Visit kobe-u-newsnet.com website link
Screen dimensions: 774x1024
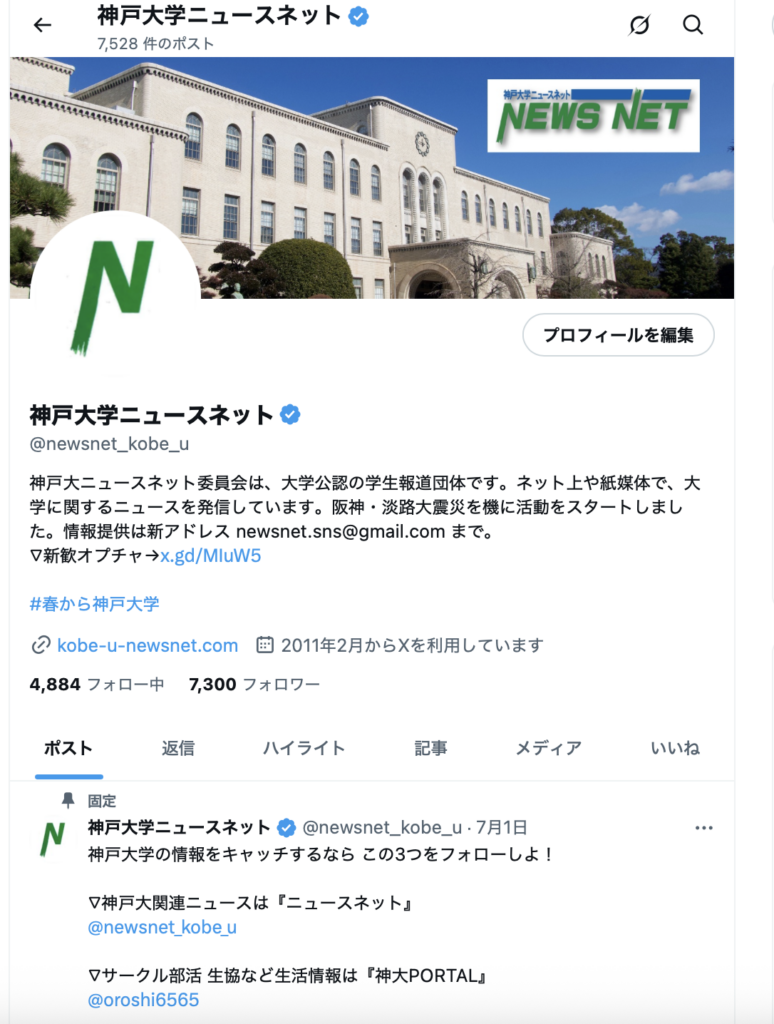(148, 645)
